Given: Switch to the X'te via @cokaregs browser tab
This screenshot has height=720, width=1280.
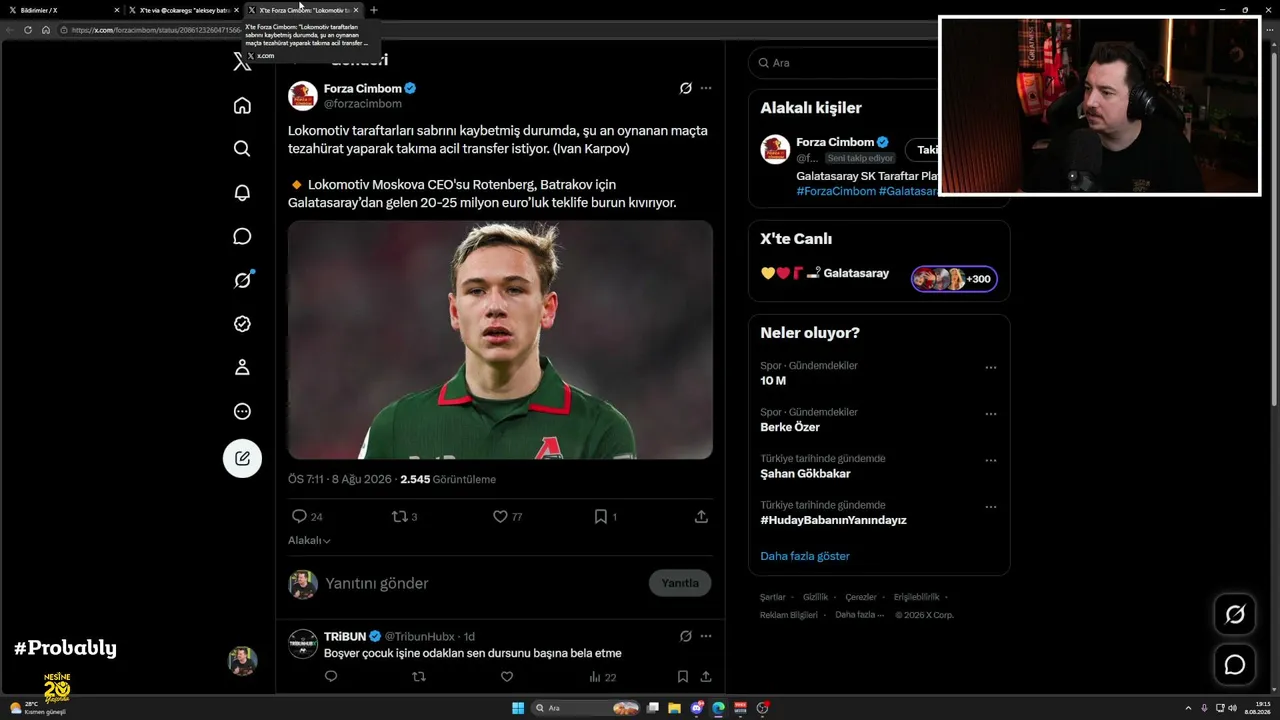Looking at the screenshot, I should (183, 10).
